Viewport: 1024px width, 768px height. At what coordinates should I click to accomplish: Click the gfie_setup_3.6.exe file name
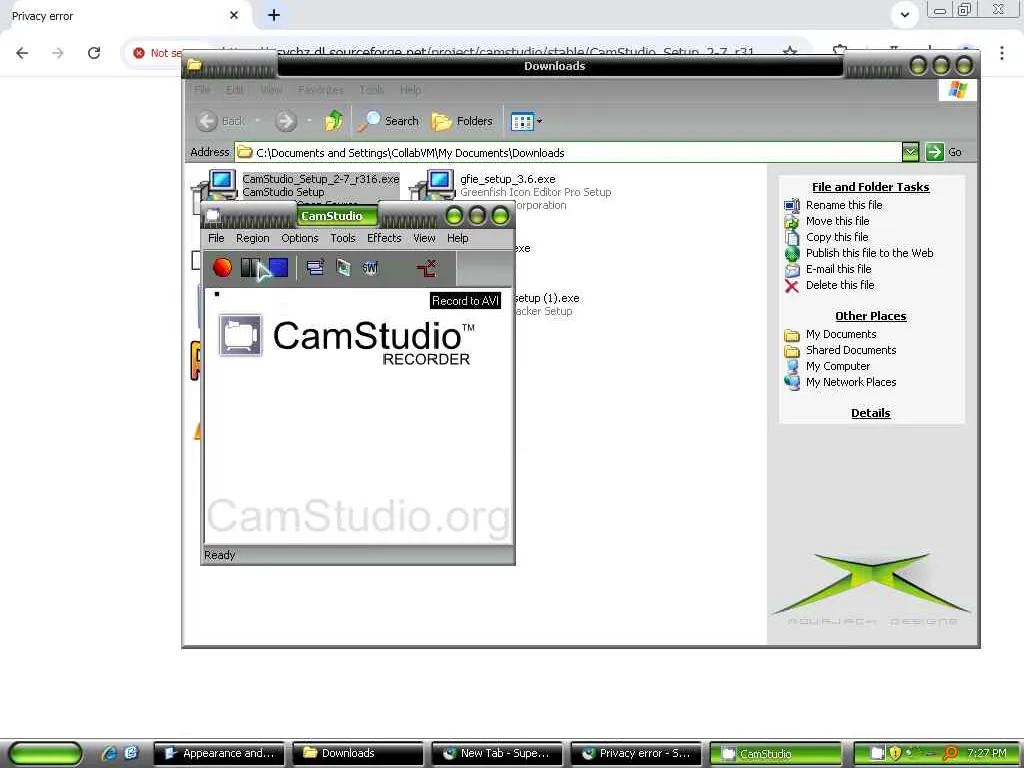(507, 179)
